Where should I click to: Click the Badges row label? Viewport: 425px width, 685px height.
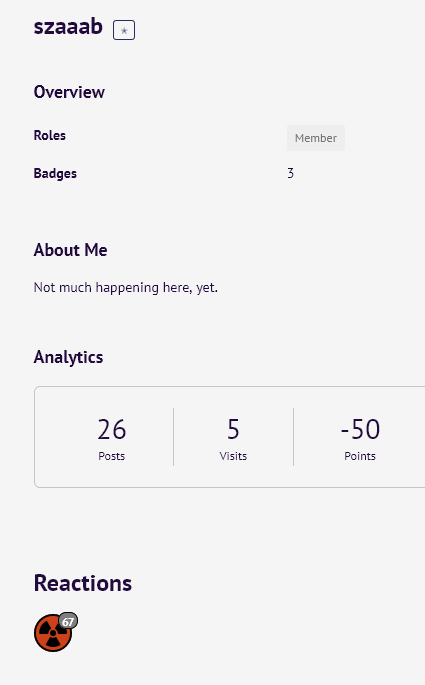[55, 173]
